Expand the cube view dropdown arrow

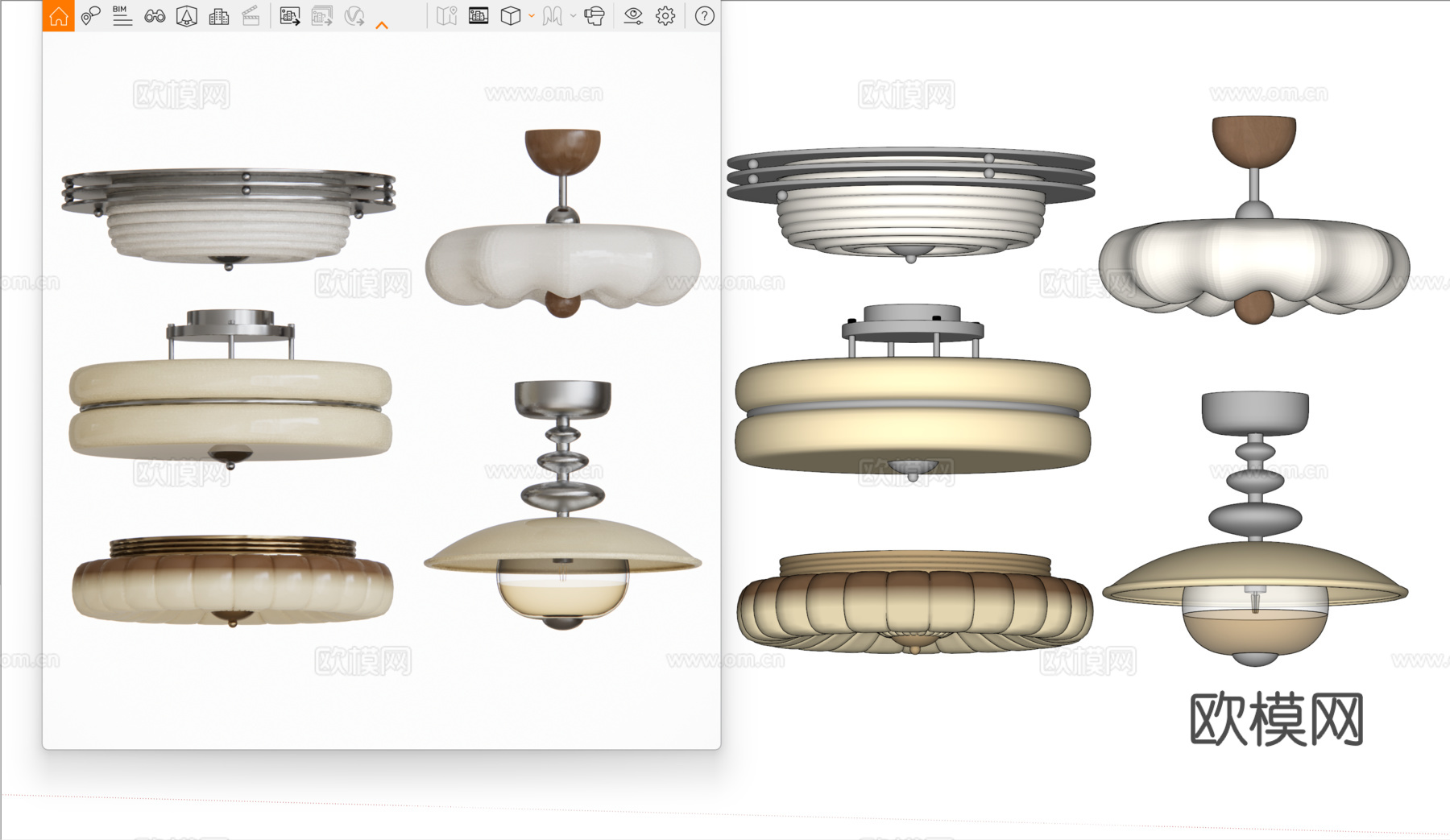click(x=532, y=16)
